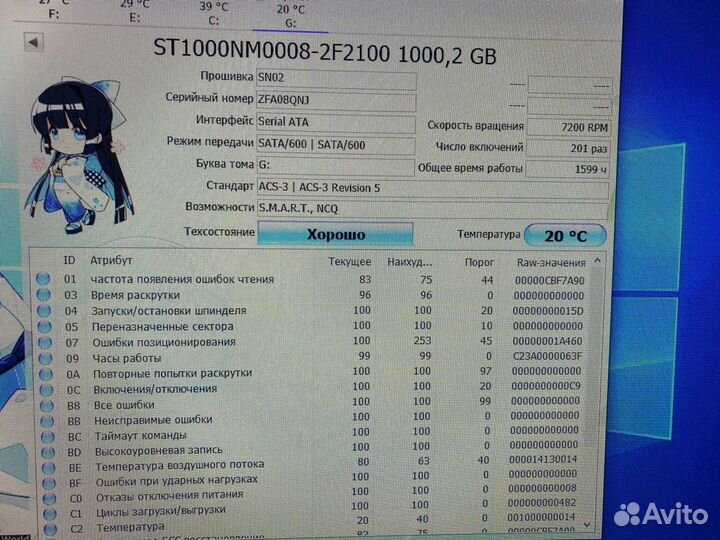The width and height of the screenshot is (720, 540).
Task: Click the Стандарт field ACS-3 Revision 5
Action: 433,189
